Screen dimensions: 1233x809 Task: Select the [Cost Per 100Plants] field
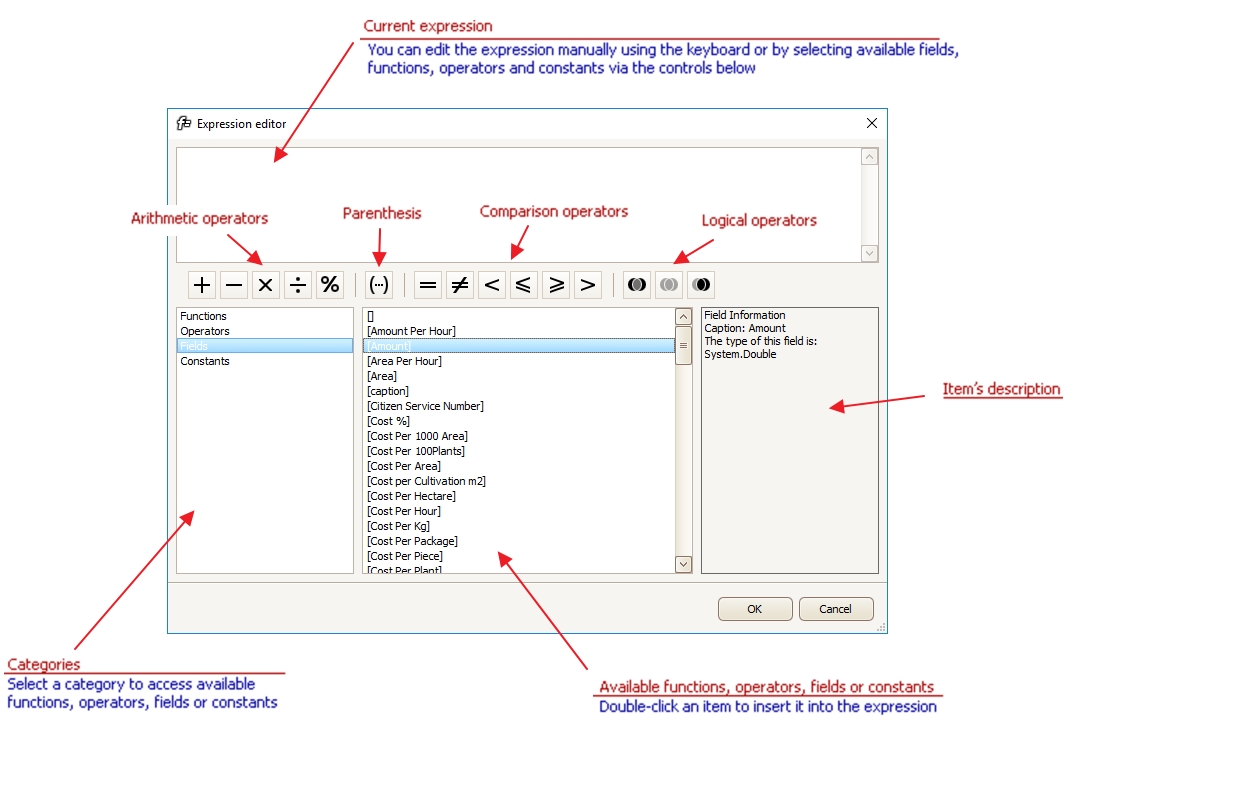[519, 451]
